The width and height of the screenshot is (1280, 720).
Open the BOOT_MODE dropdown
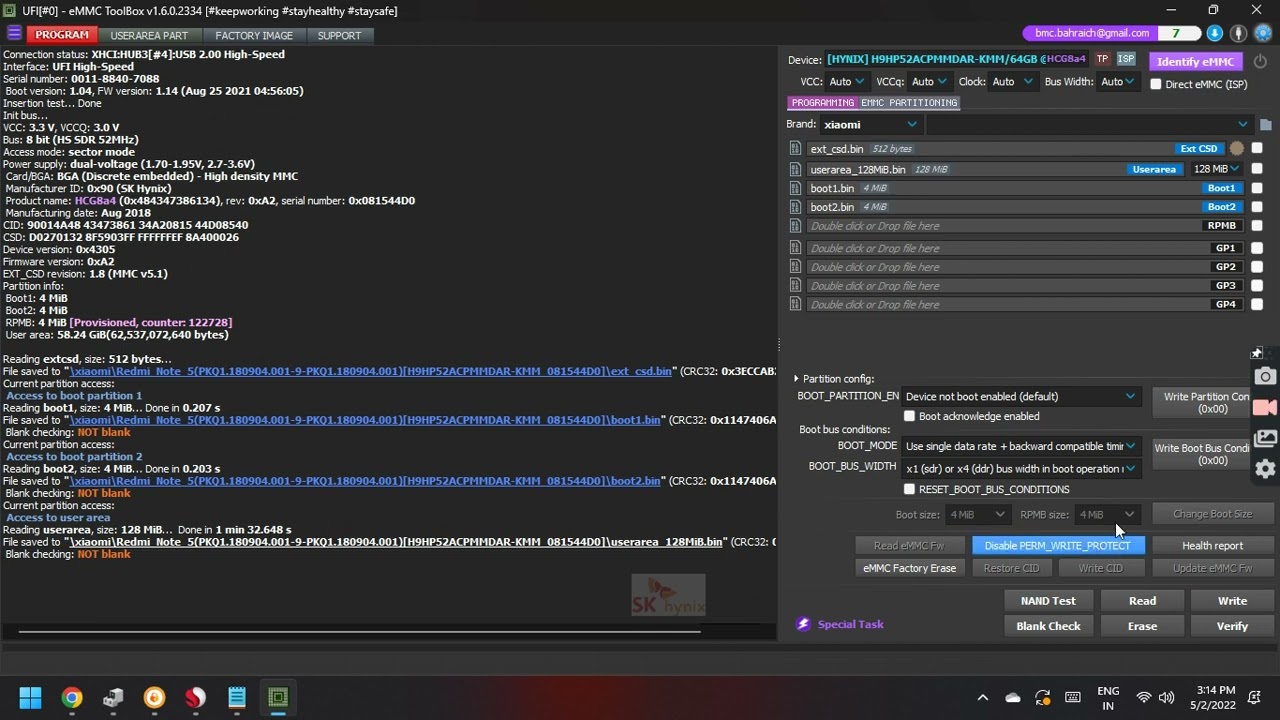click(1020, 446)
